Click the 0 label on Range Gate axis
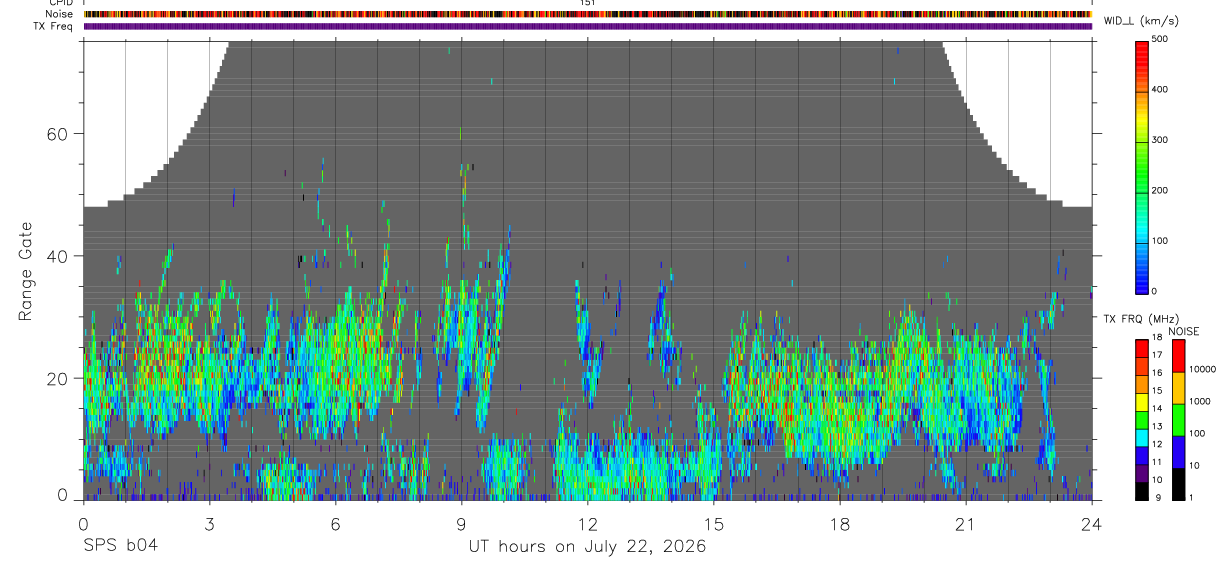This screenshot has width=1228, height=567. coord(62,495)
